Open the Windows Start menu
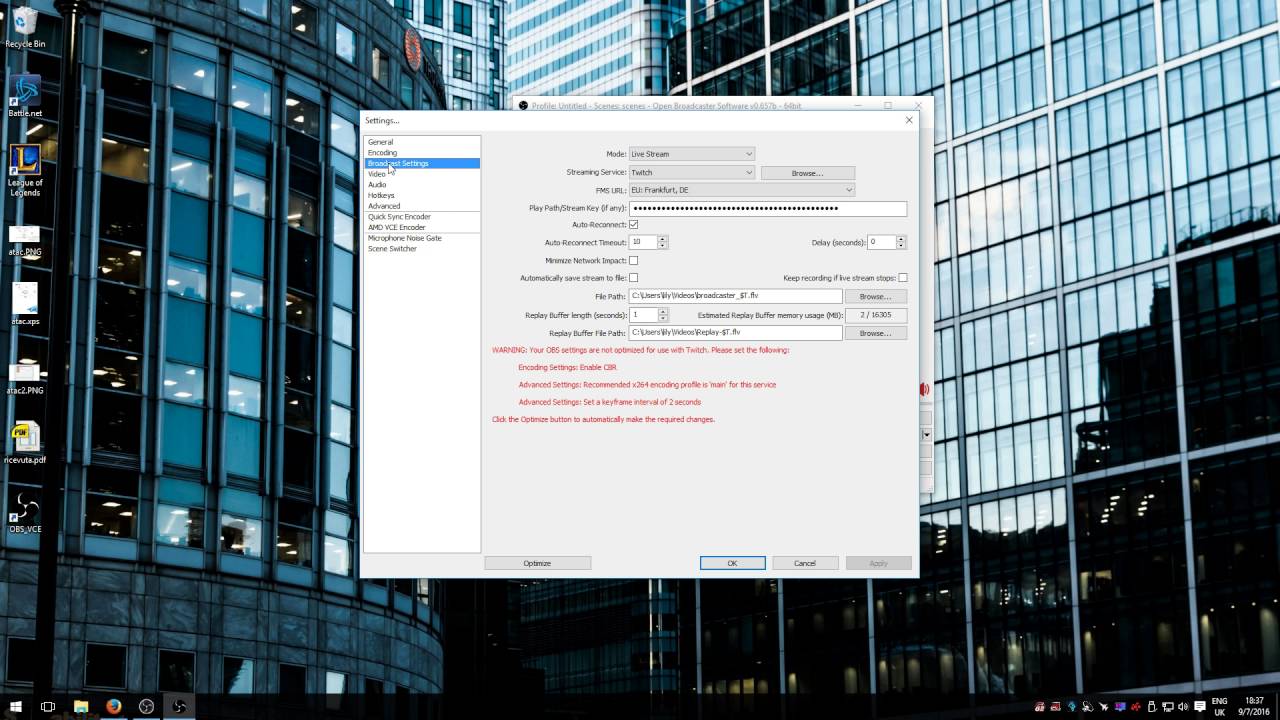1280x720 pixels. tap(16, 706)
